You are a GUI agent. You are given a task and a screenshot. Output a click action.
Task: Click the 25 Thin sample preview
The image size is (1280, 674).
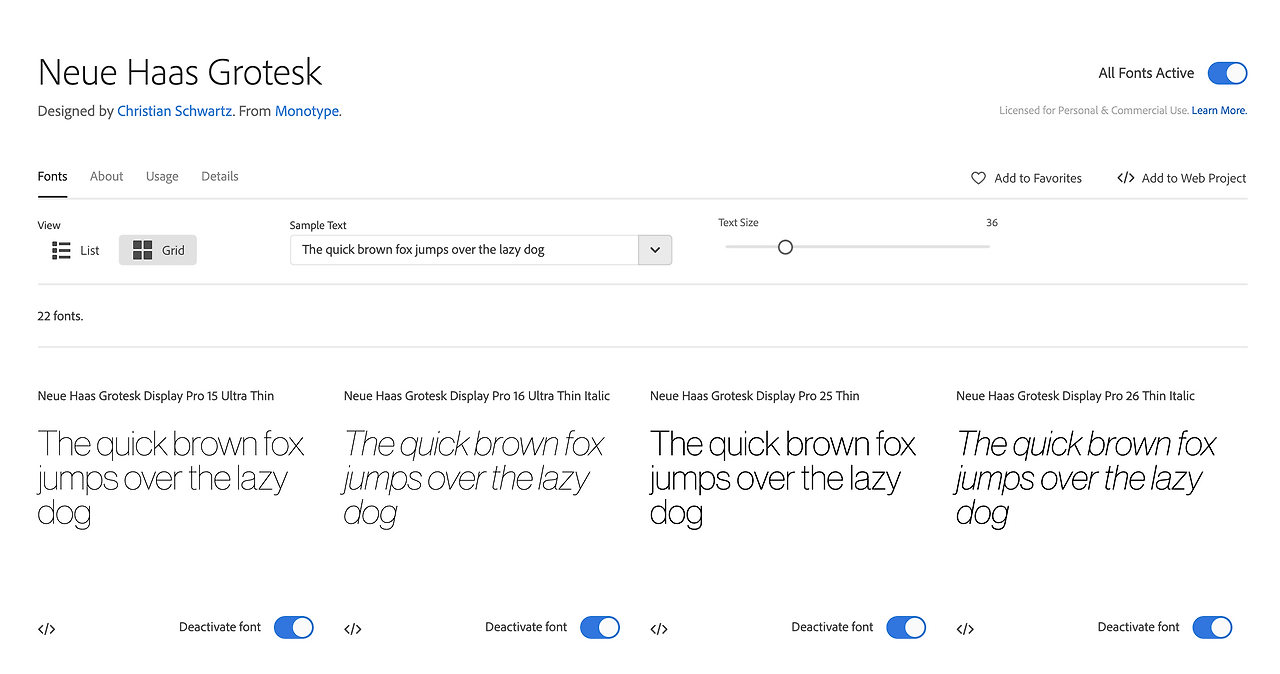783,478
